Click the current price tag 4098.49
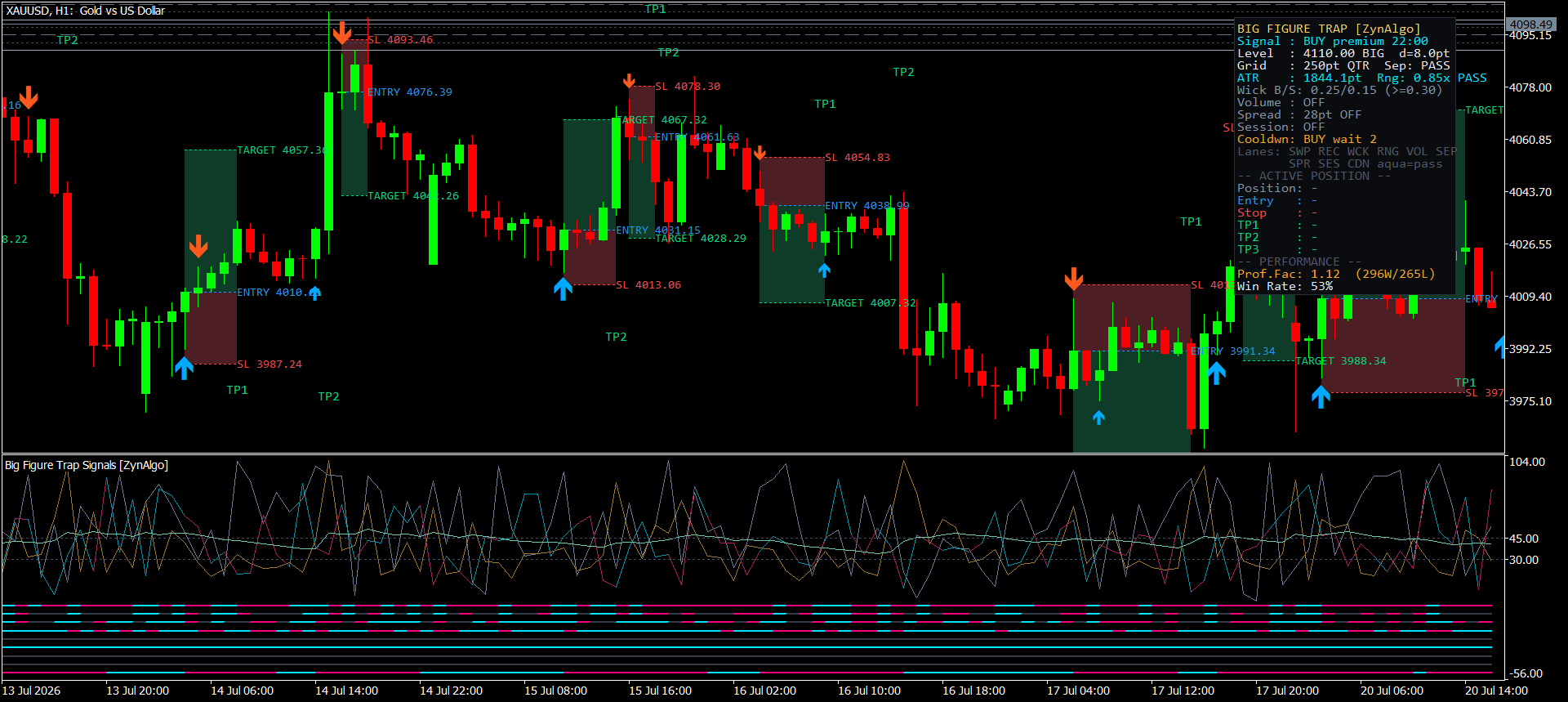 [1530, 25]
